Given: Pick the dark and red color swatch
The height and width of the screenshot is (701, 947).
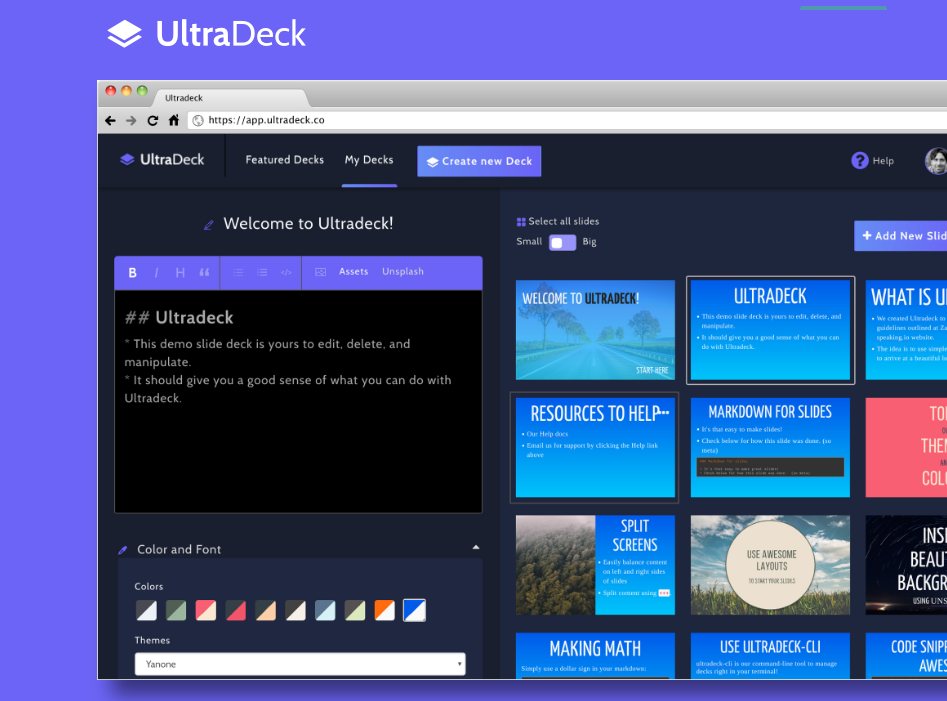Looking at the screenshot, I should click(236, 610).
